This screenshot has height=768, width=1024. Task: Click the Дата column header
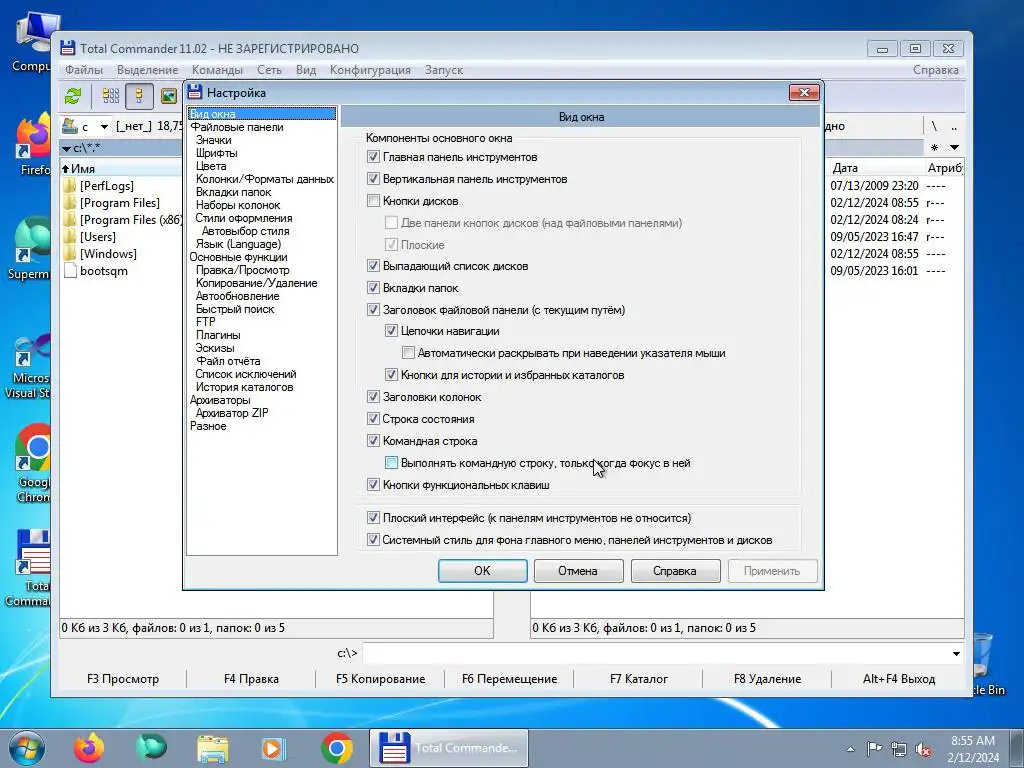point(874,168)
